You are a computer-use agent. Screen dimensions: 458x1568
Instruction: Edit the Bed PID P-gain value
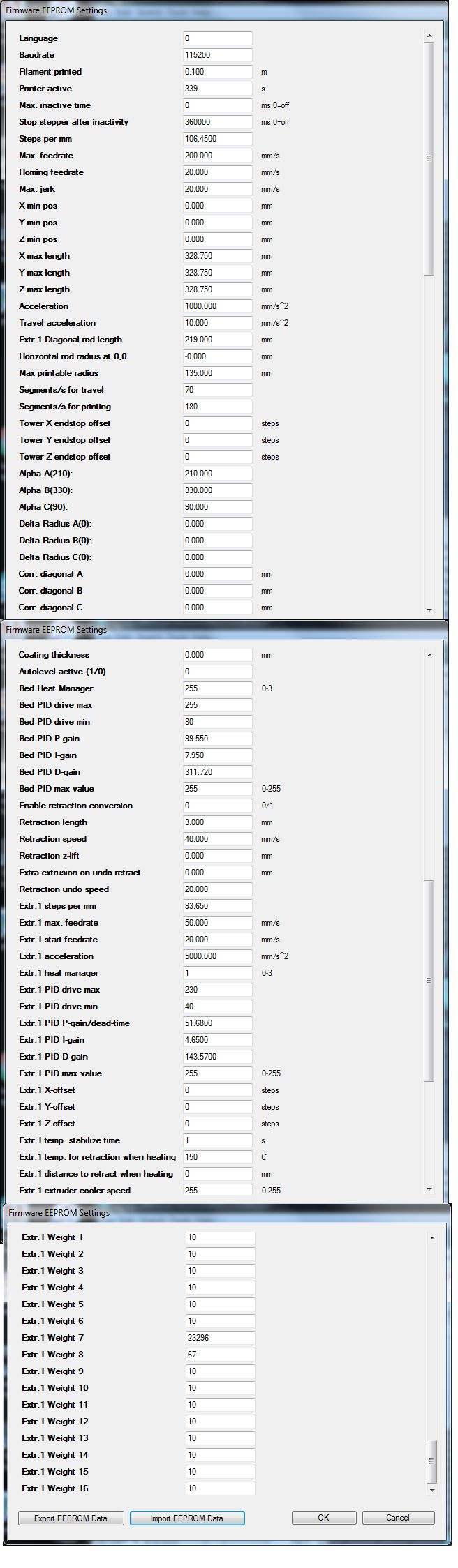click(x=217, y=739)
